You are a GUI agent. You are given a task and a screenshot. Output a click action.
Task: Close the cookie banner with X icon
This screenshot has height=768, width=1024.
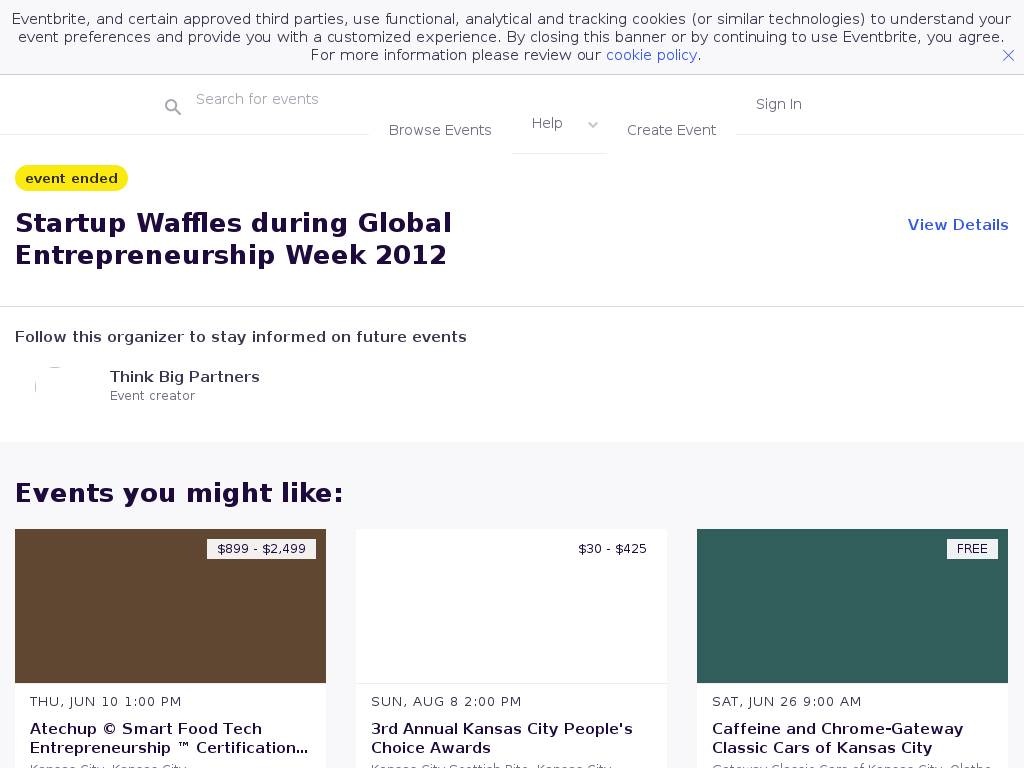point(1008,56)
